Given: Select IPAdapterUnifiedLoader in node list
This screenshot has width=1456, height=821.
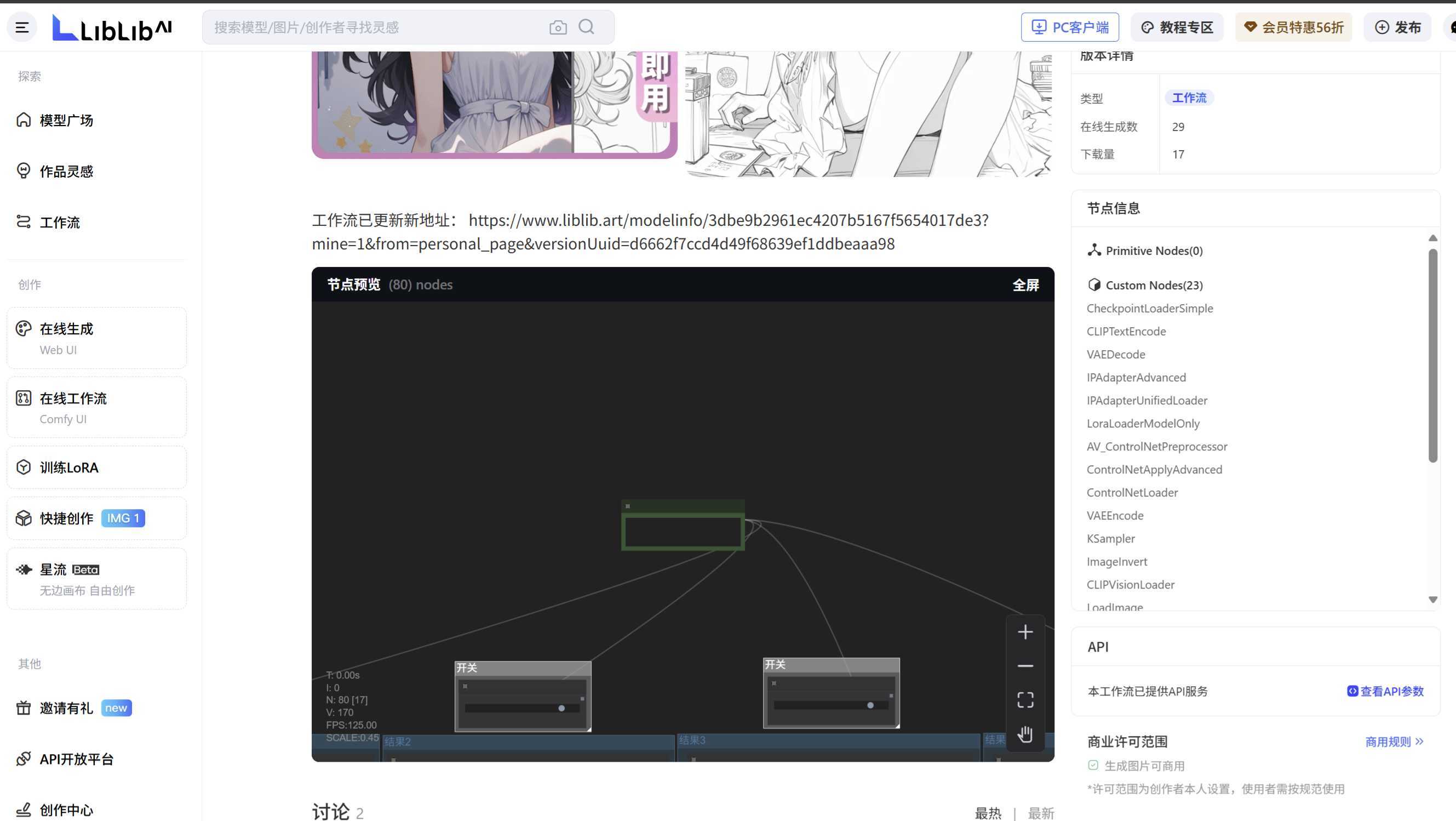Looking at the screenshot, I should pos(1147,400).
